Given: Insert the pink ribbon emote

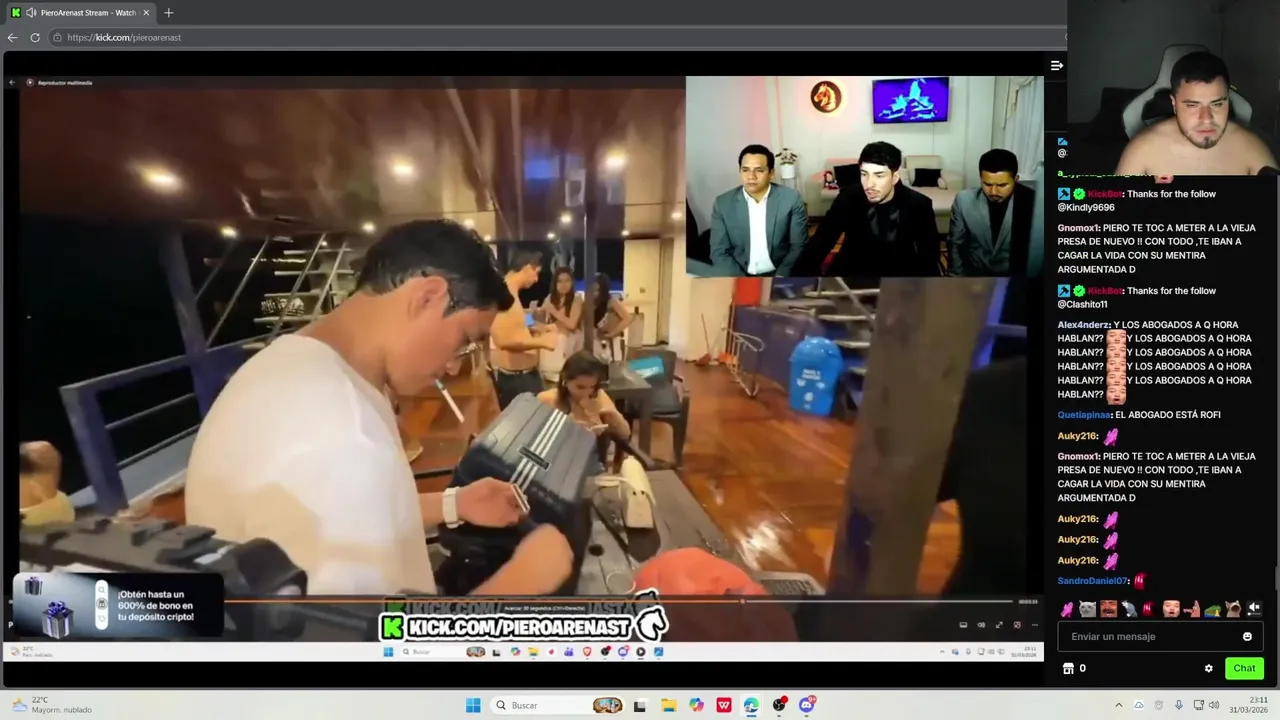Looking at the screenshot, I should [1067, 609].
